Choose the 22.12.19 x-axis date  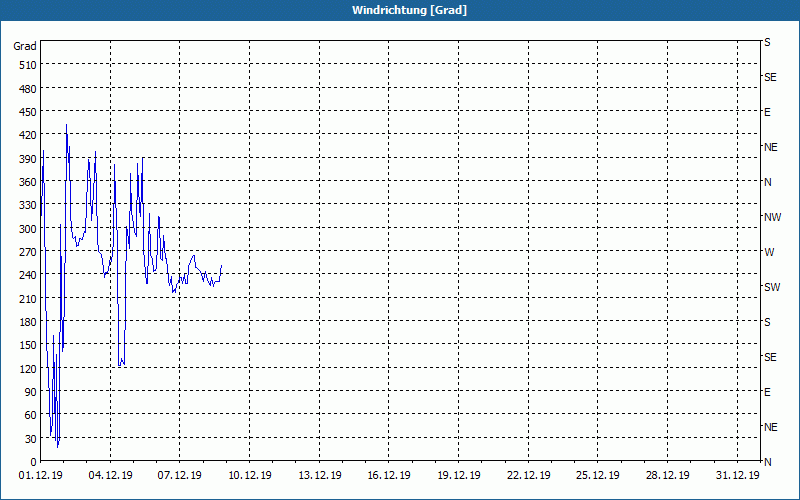[x=529, y=476]
